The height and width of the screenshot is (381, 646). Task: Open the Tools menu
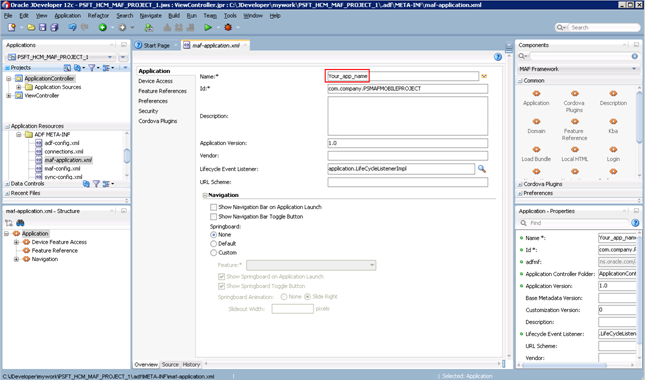(x=230, y=16)
